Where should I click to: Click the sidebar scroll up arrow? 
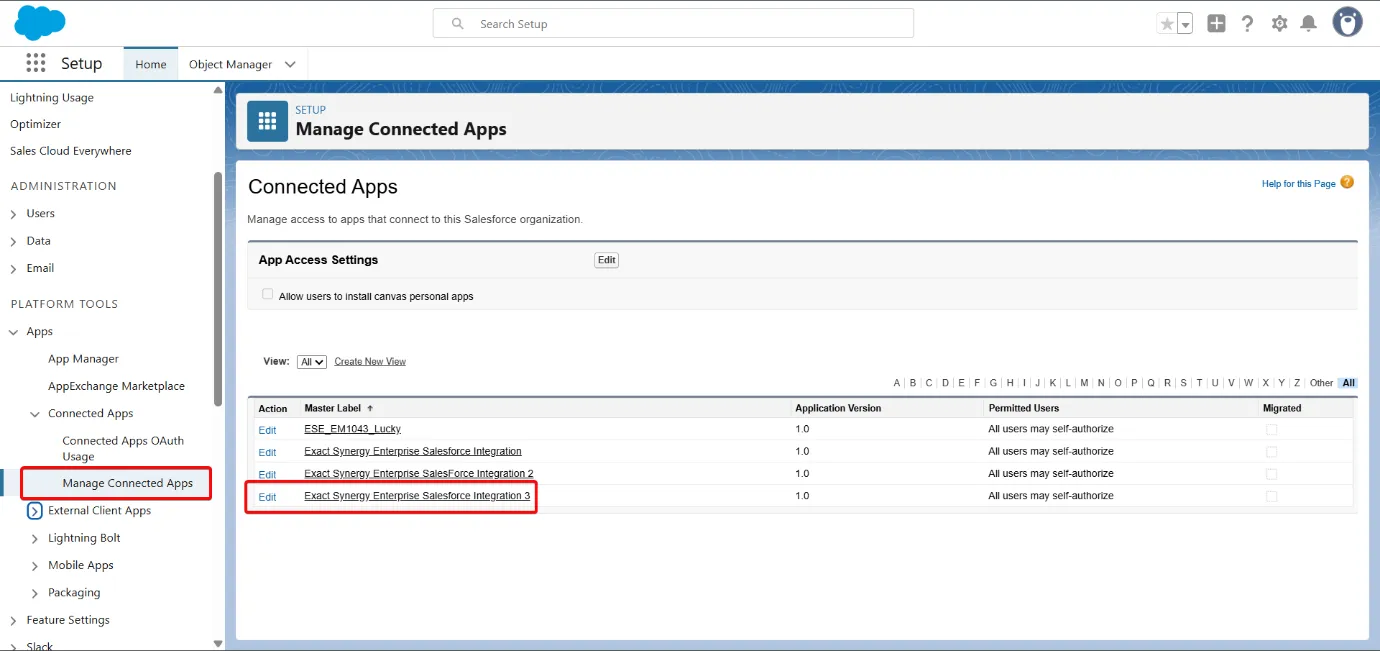point(218,90)
